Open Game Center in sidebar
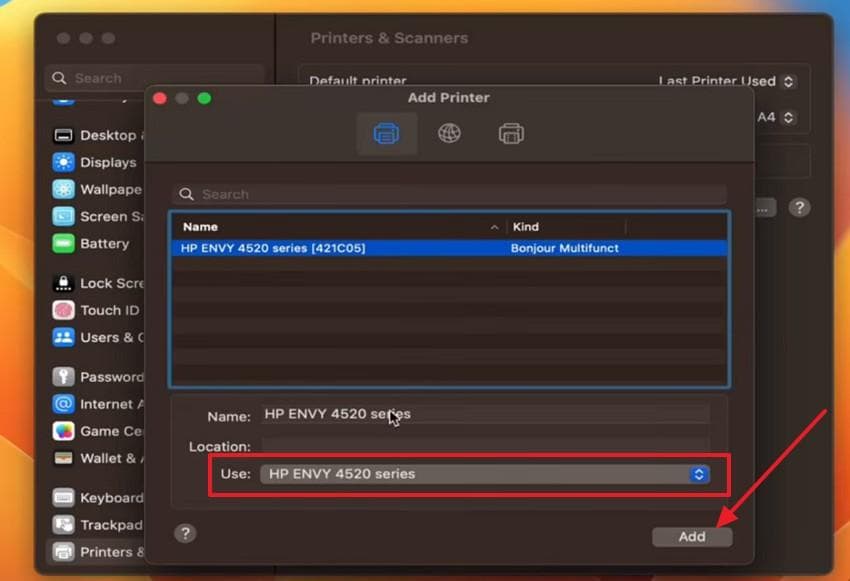The width and height of the screenshot is (850, 581). click(x=98, y=431)
